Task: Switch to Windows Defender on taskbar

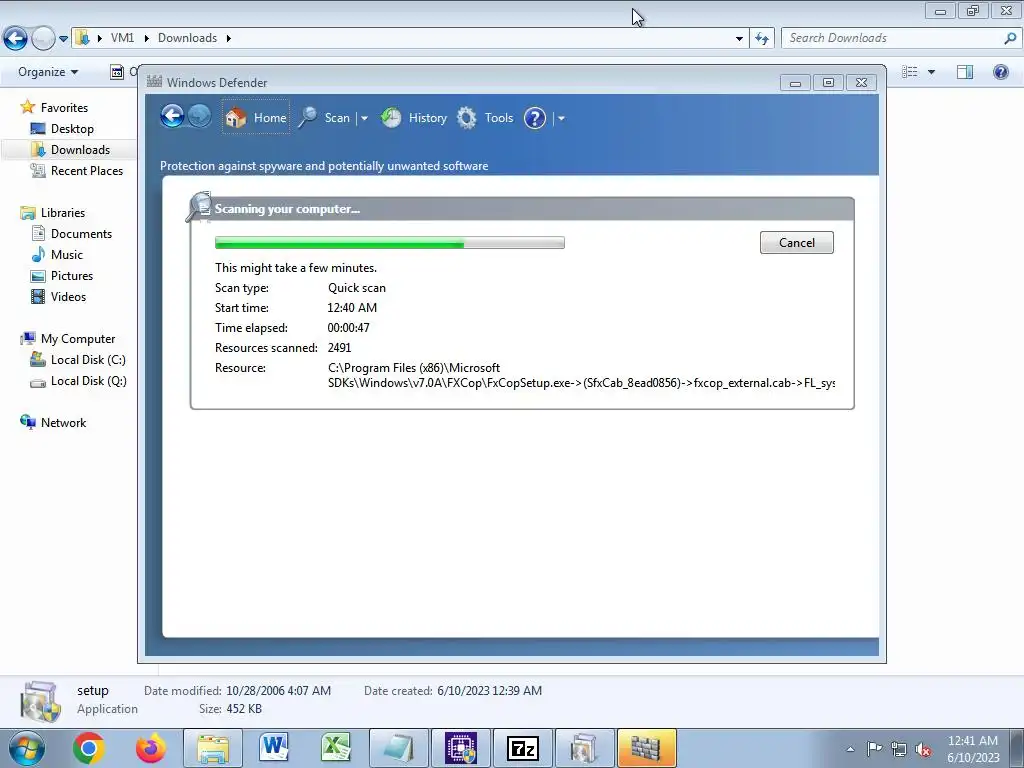Action: tap(647, 748)
